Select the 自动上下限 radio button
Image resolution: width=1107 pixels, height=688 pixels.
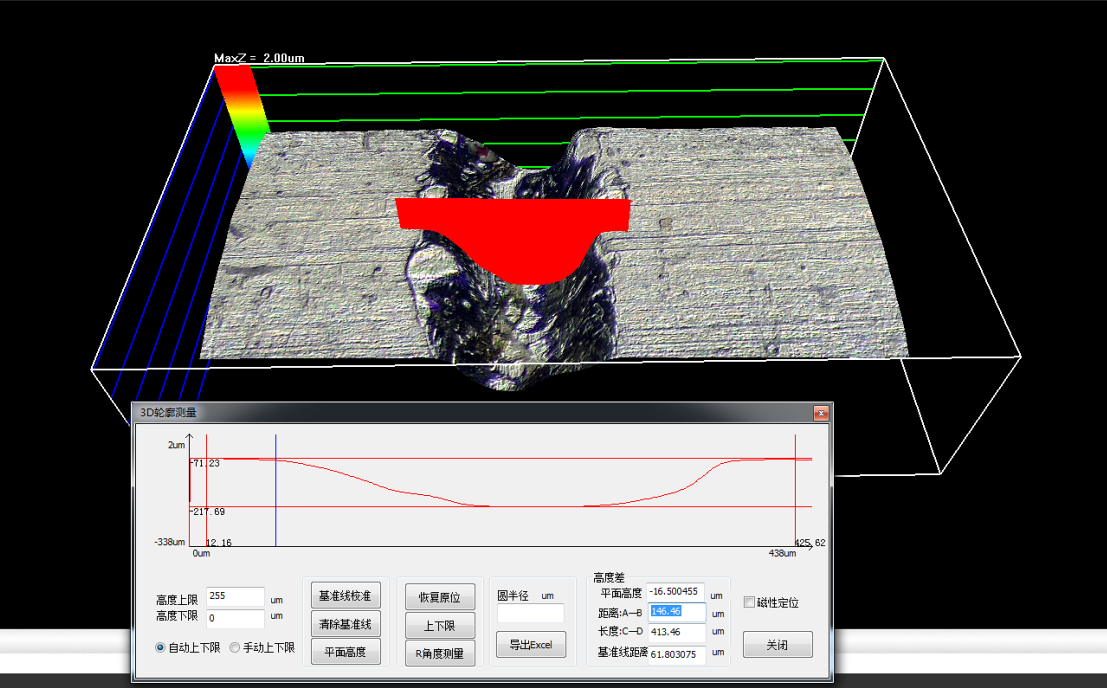(161, 648)
